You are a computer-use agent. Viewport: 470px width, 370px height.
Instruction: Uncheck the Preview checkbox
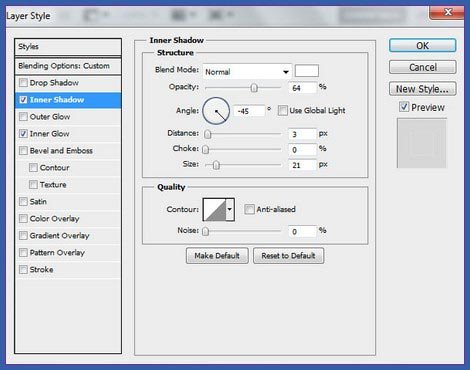click(404, 107)
